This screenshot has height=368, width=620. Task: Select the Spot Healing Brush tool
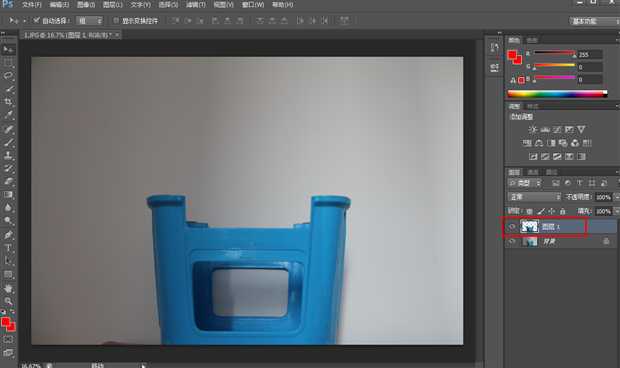(x=8, y=129)
